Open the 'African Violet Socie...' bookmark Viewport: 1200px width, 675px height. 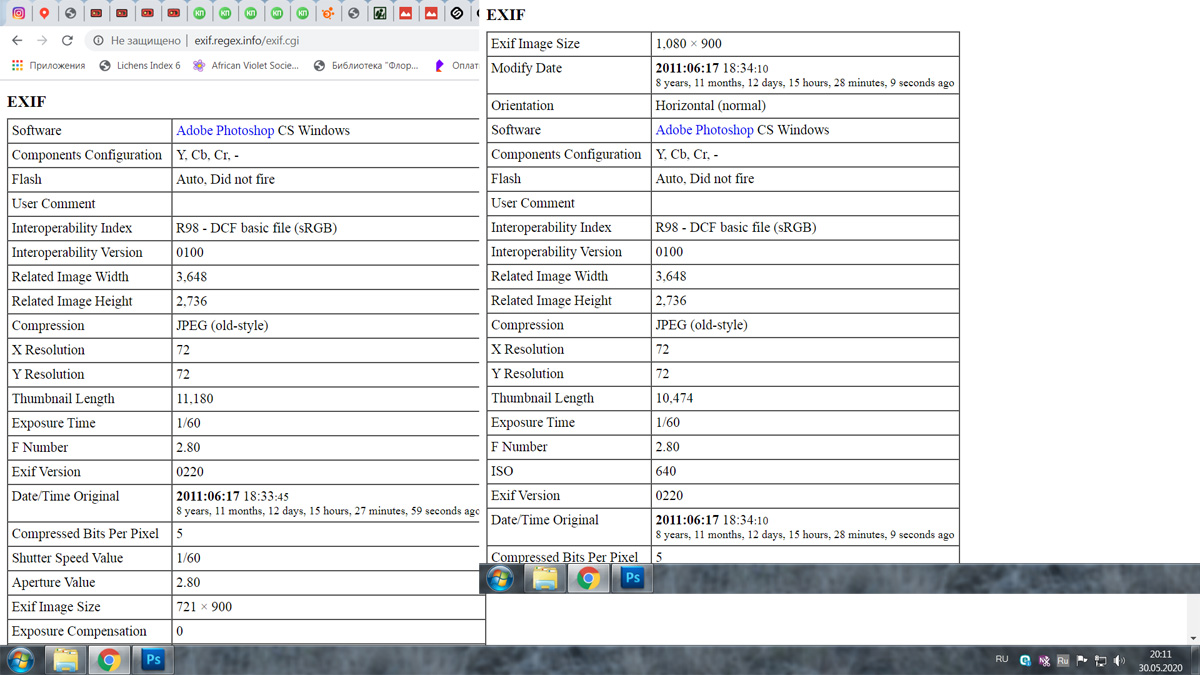coord(245,66)
